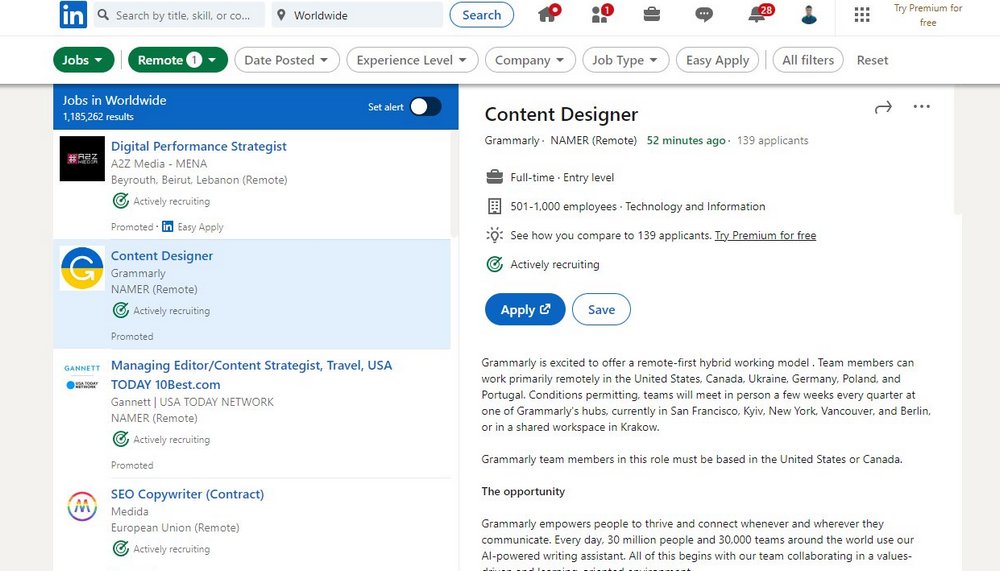Select the Content Designer listing title
This screenshot has width=1000, height=571.
coord(162,256)
